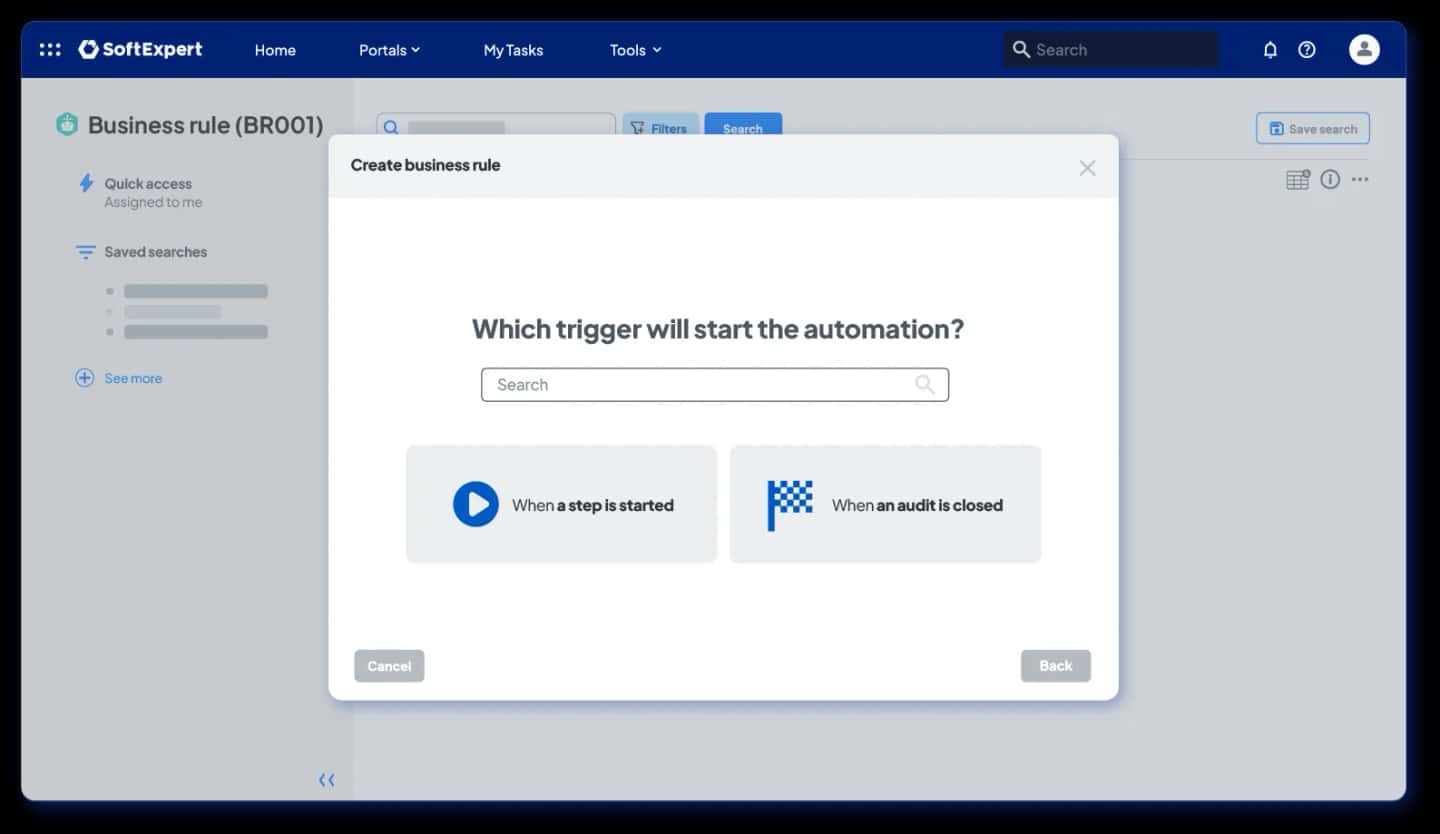Click the notifications bell icon
This screenshot has width=1440, height=834.
pyautogui.click(x=1270, y=49)
